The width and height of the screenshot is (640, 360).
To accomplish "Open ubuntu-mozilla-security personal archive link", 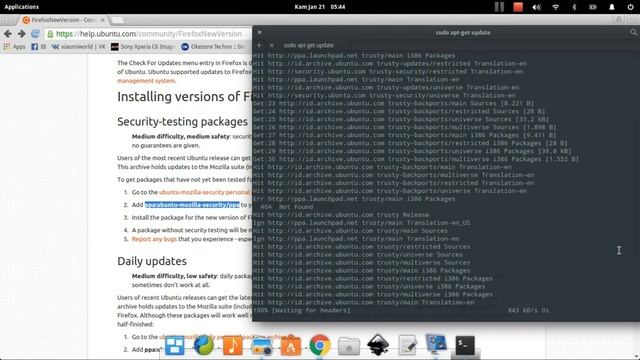I will coord(204,192).
